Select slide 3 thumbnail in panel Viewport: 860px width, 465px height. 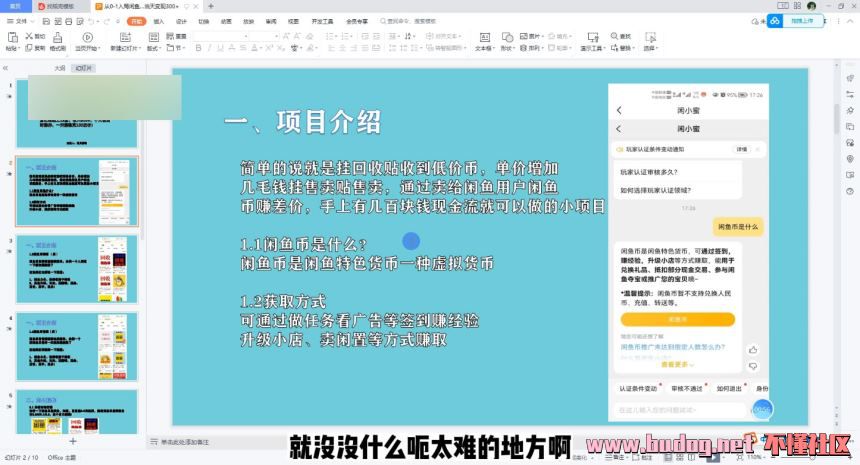pos(77,267)
